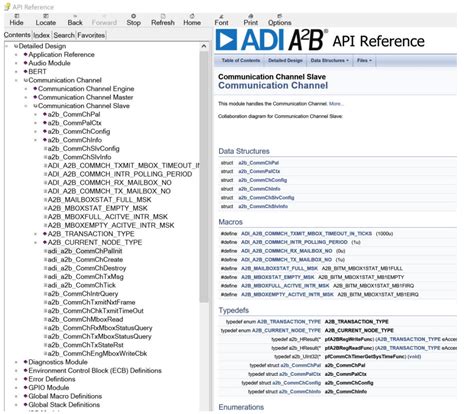Open A2B_TRANSACTION_TYPE typedef enum link
The width and height of the screenshot is (474, 414).
pos(289,322)
